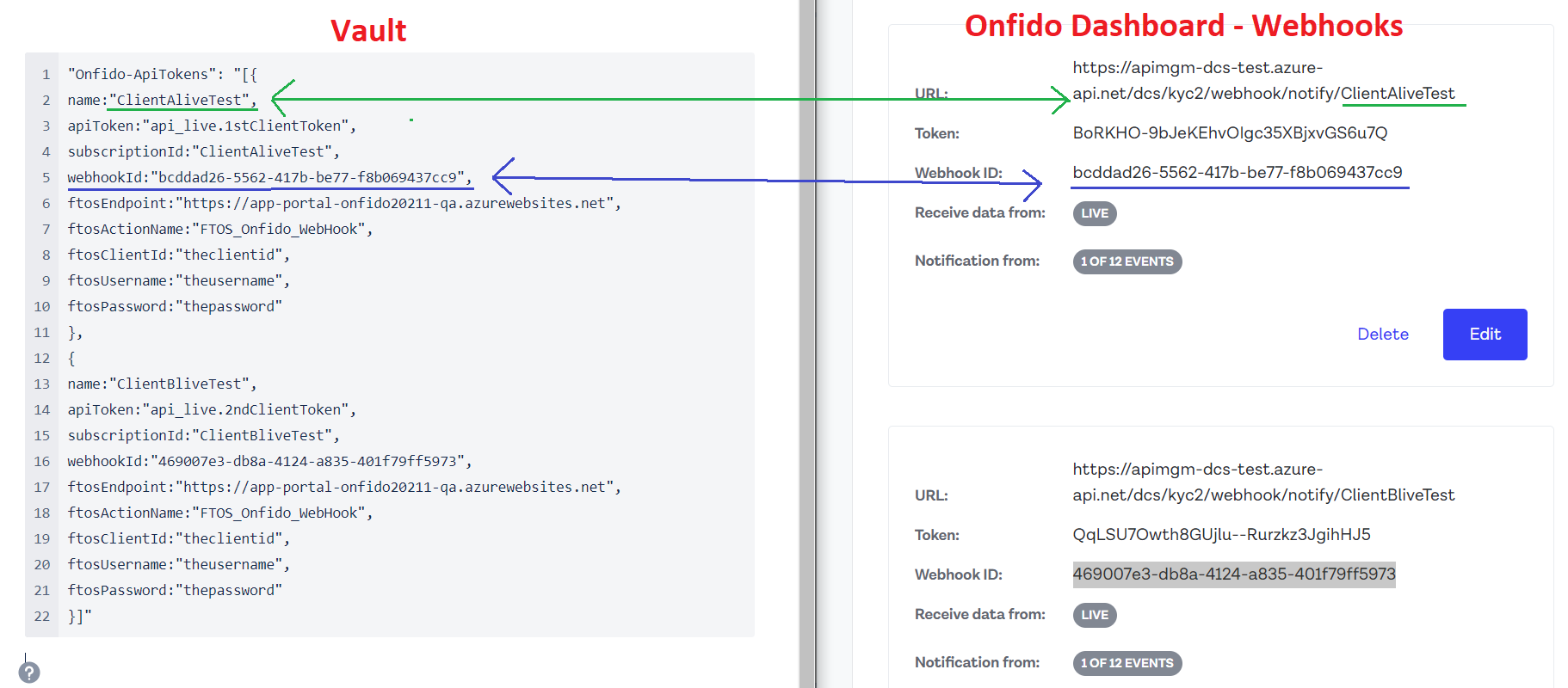The image size is (1568, 688).
Task: Click the ftosActionName line on line 7
Action: tap(219, 230)
